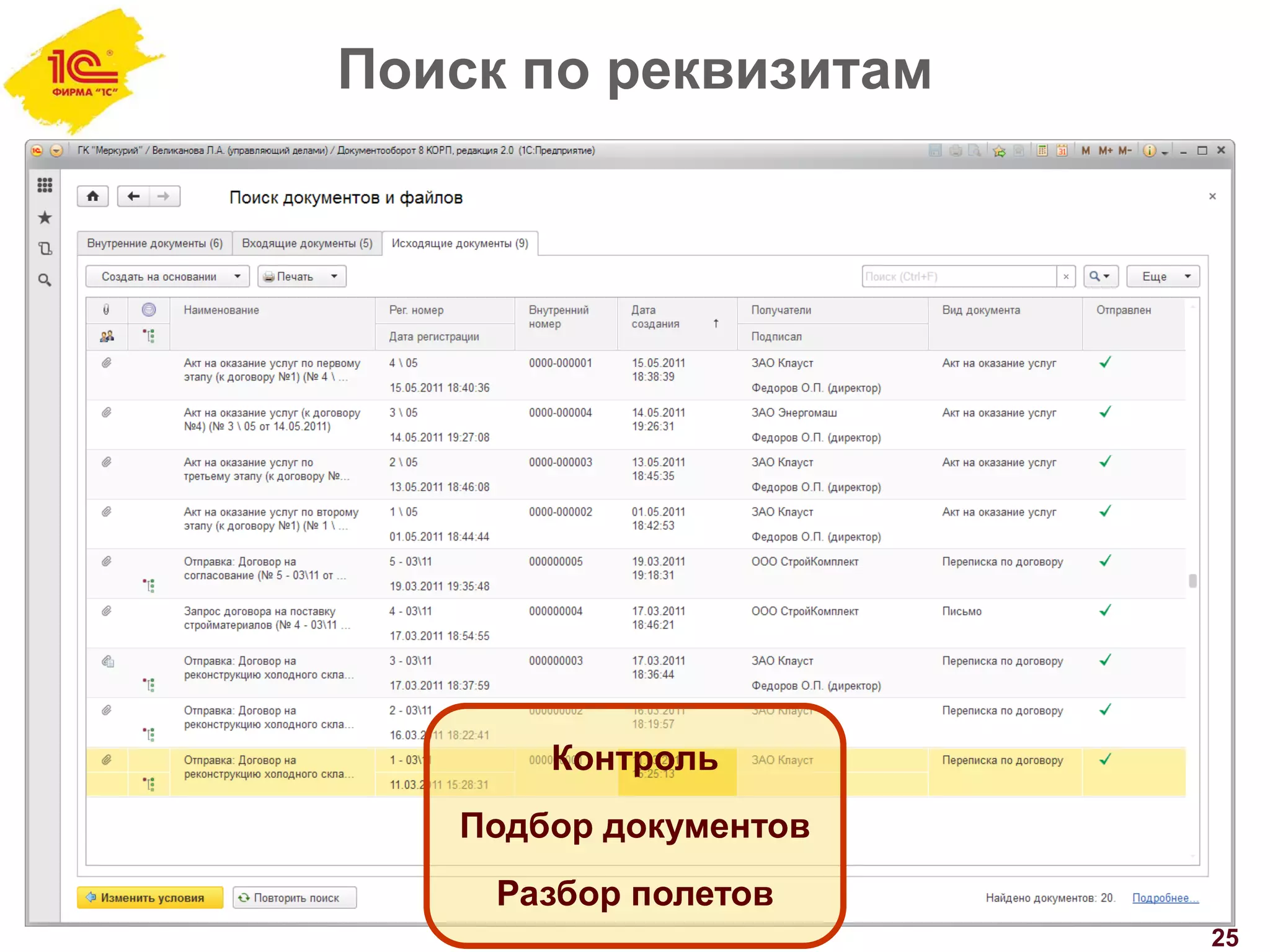Select row Запрос договора на поставку стройматериалов

click(636, 623)
